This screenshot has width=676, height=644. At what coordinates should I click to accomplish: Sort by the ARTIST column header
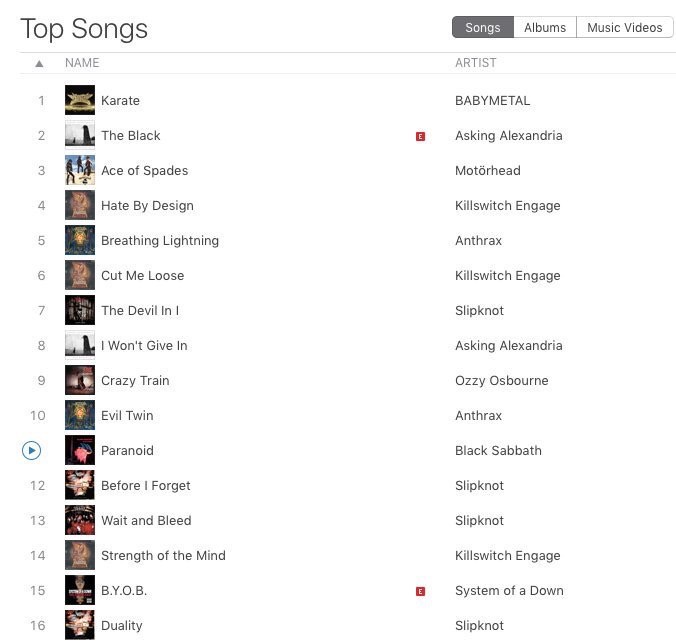coord(476,63)
